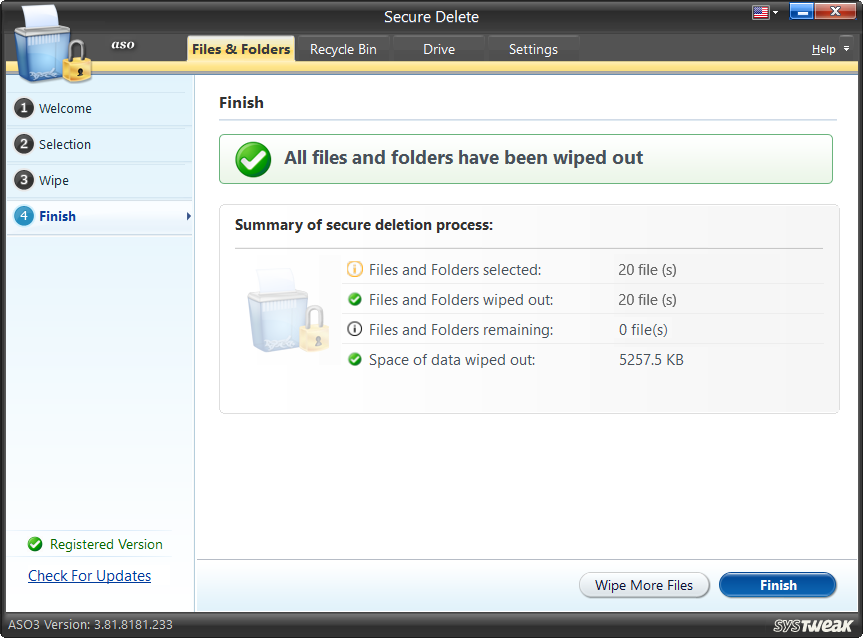This screenshot has width=864, height=639.
Task: Open the Check For Updates link
Action: 89,575
